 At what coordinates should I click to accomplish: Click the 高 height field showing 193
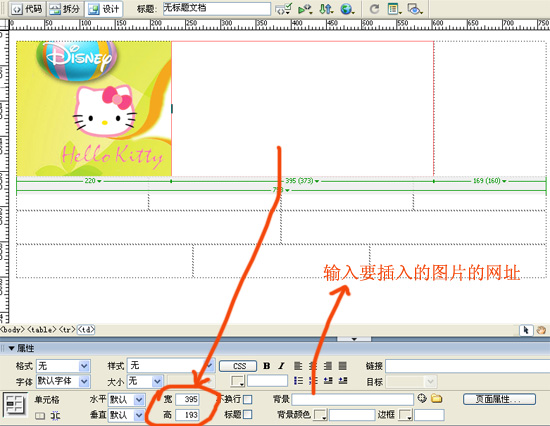pyautogui.click(x=187, y=415)
